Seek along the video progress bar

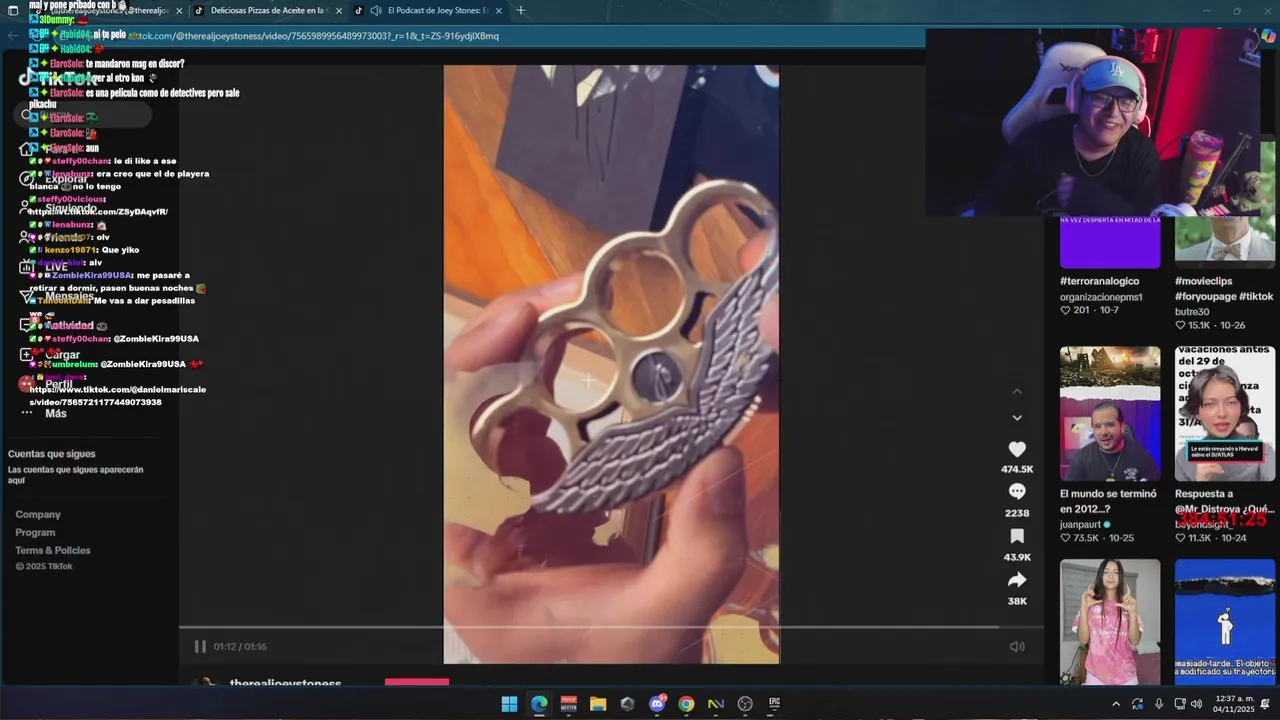click(611, 627)
